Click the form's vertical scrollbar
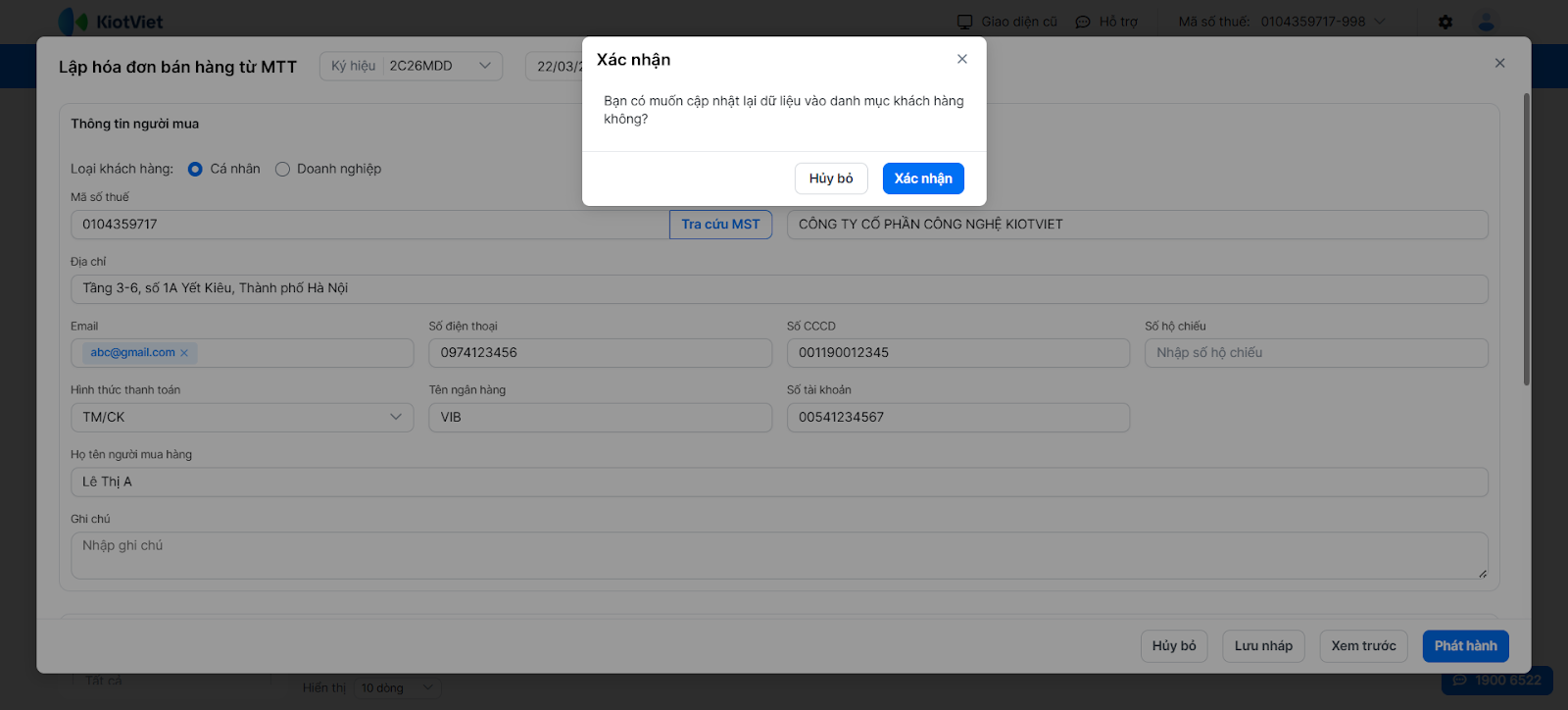This screenshot has width=1568, height=710. tap(1526, 240)
